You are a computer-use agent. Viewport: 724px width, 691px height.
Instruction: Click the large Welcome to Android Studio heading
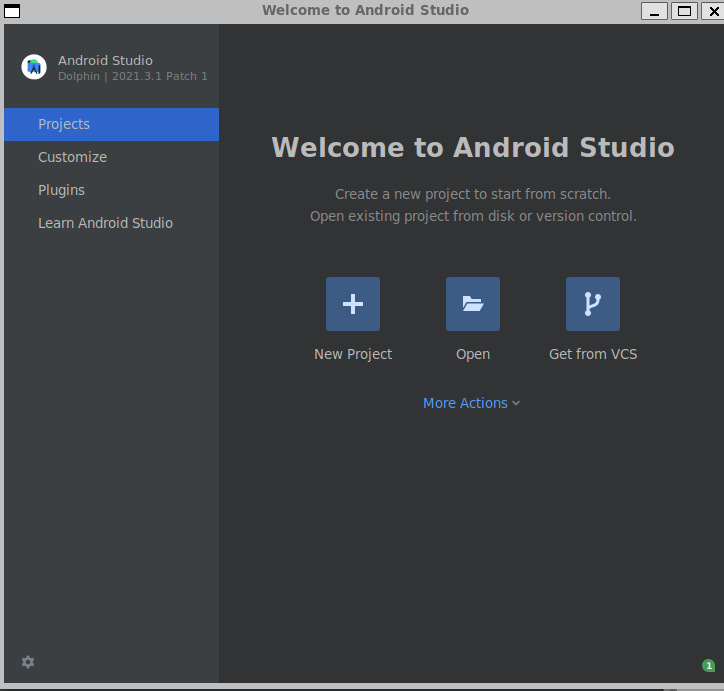point(473,147)
